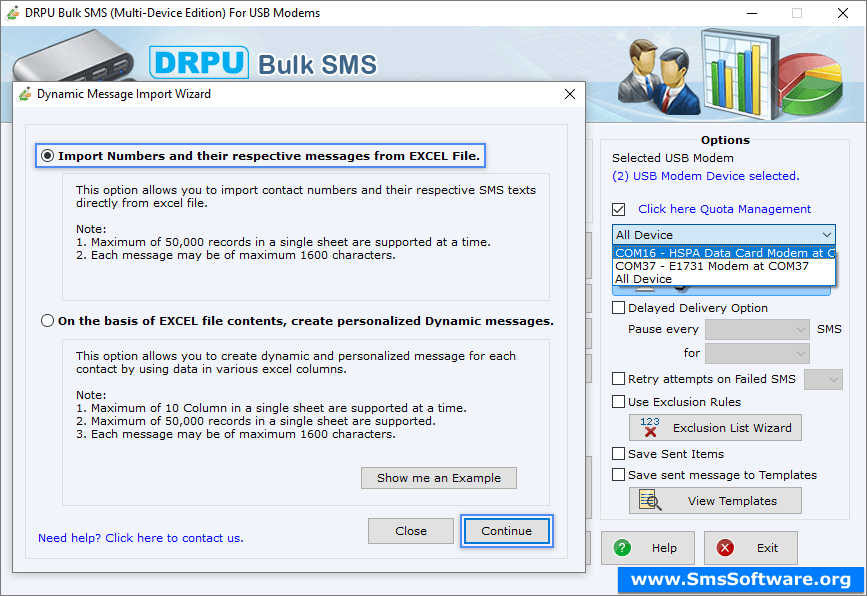The width and height of the screenshot is (867, 596).
Task: Click the View Templates button
Action: (x=715, y=500)
